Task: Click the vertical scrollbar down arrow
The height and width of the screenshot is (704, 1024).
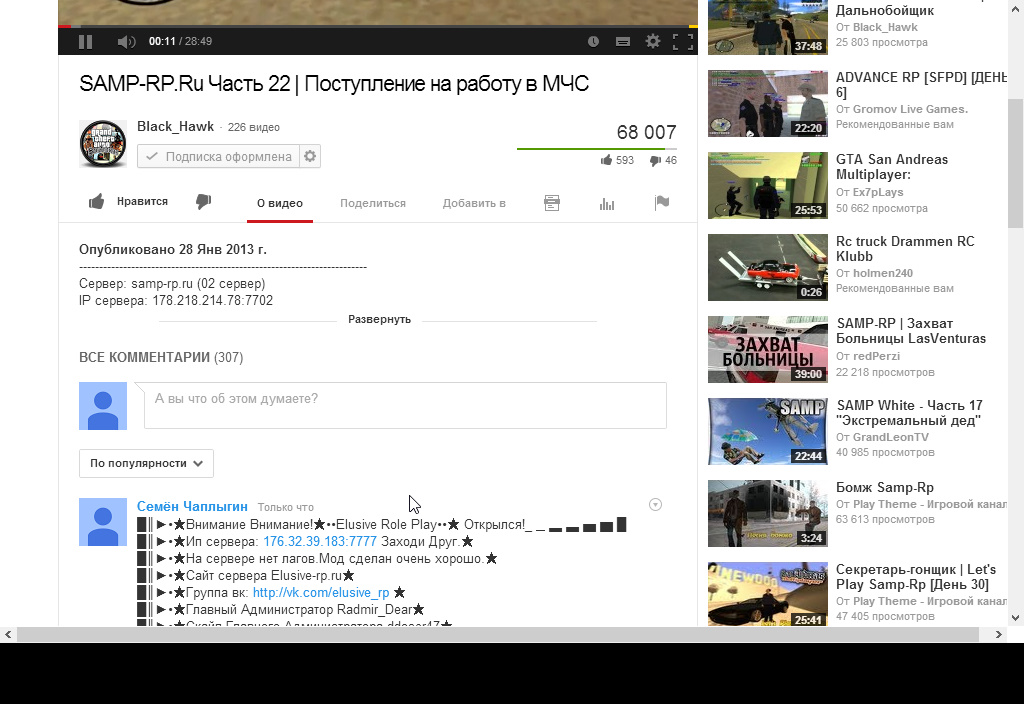Action: 1016,617
